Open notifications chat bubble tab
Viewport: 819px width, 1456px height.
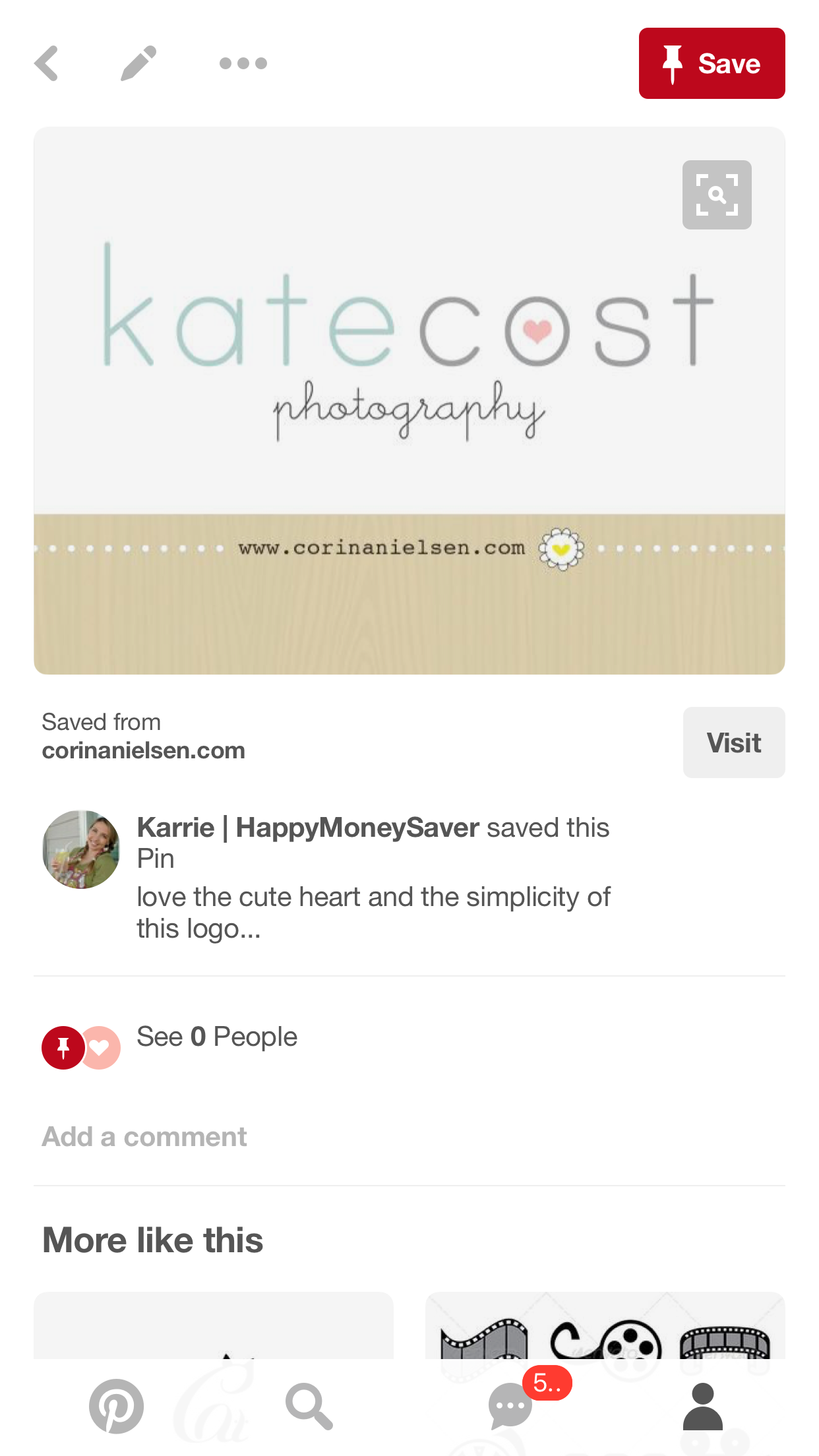point(510,1406)
